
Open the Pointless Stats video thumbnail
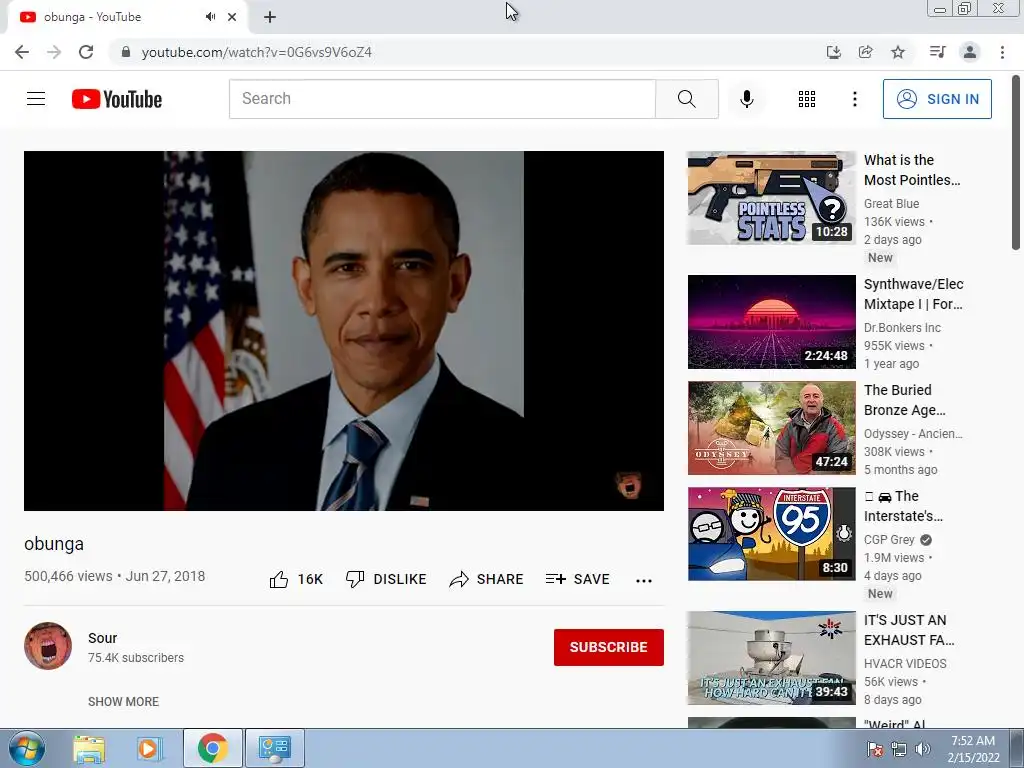(x=771, y=198)
